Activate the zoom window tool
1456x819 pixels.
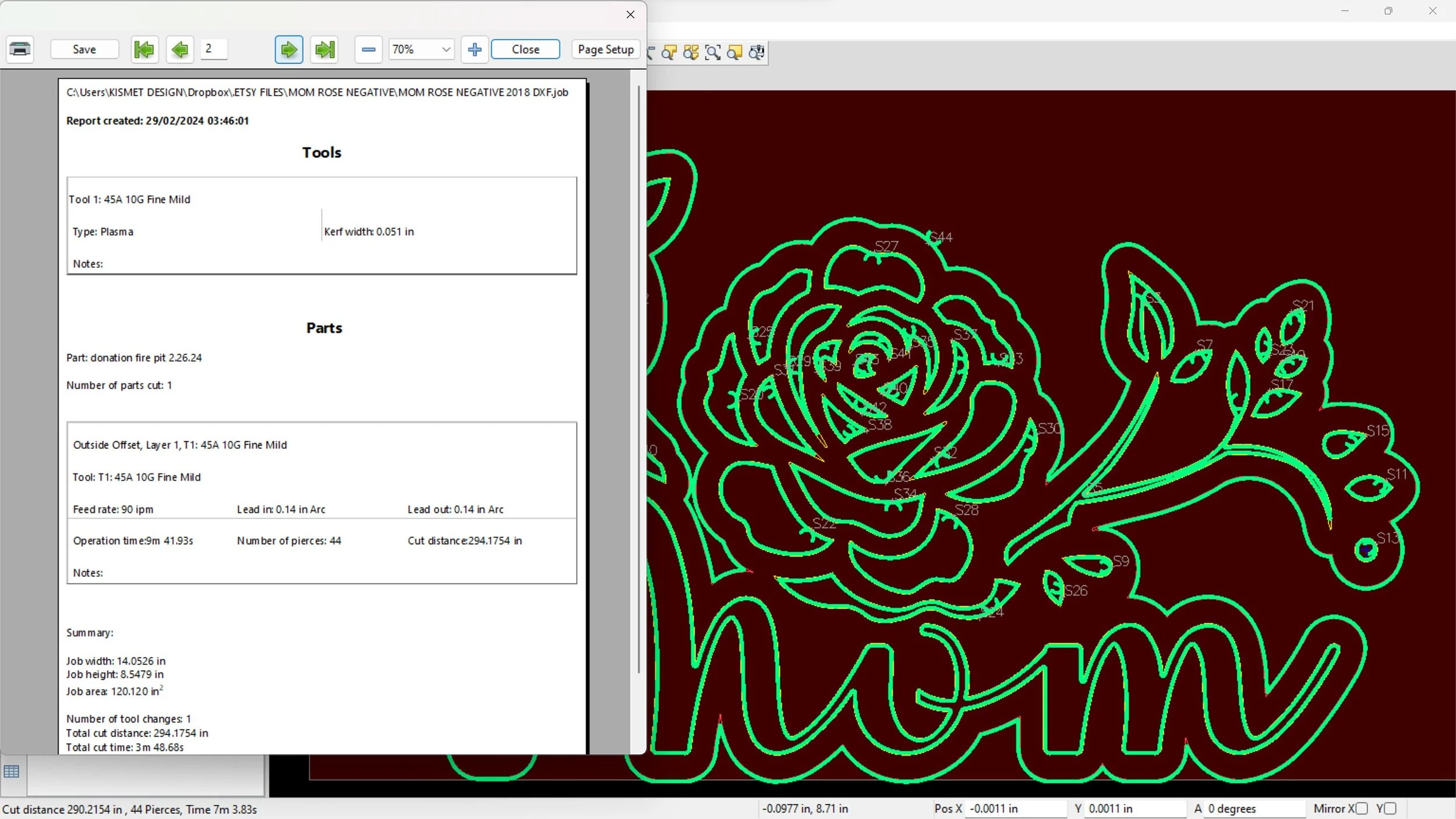point(713,52)
